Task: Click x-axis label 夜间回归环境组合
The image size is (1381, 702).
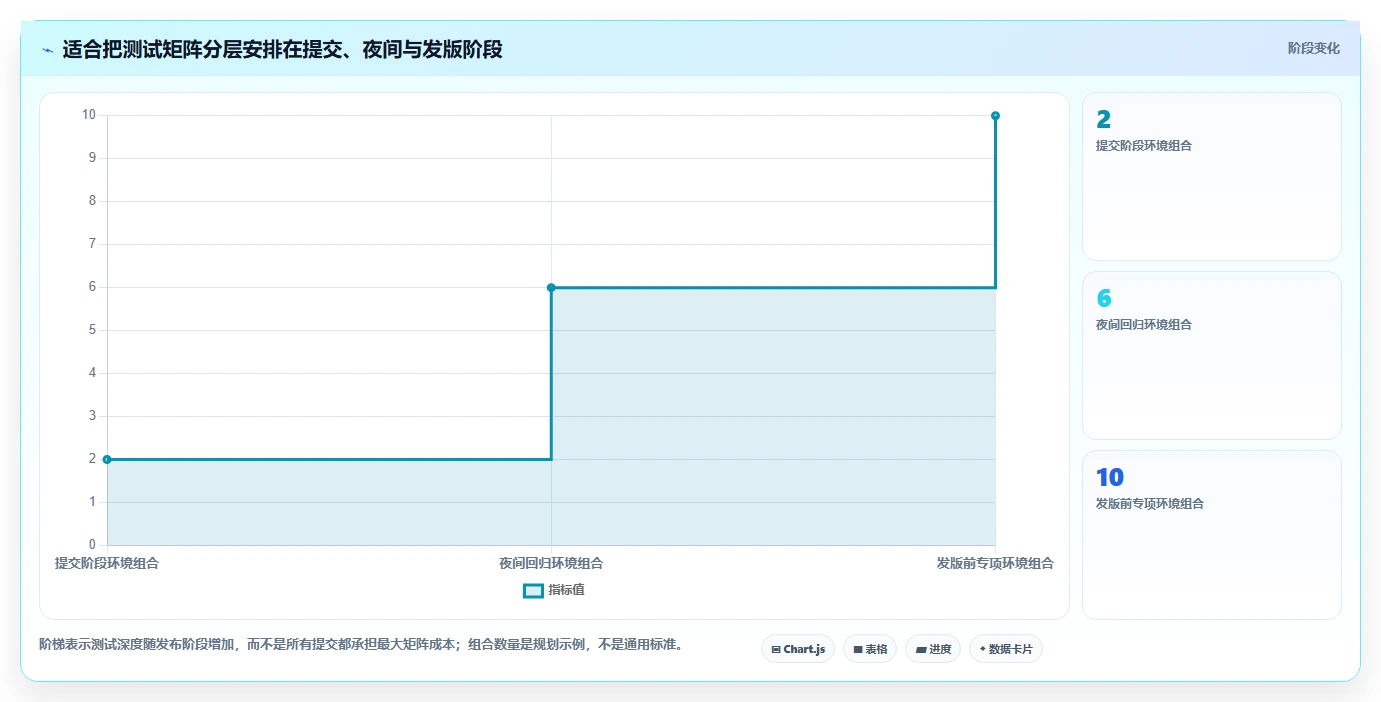Action: (551, 563)
